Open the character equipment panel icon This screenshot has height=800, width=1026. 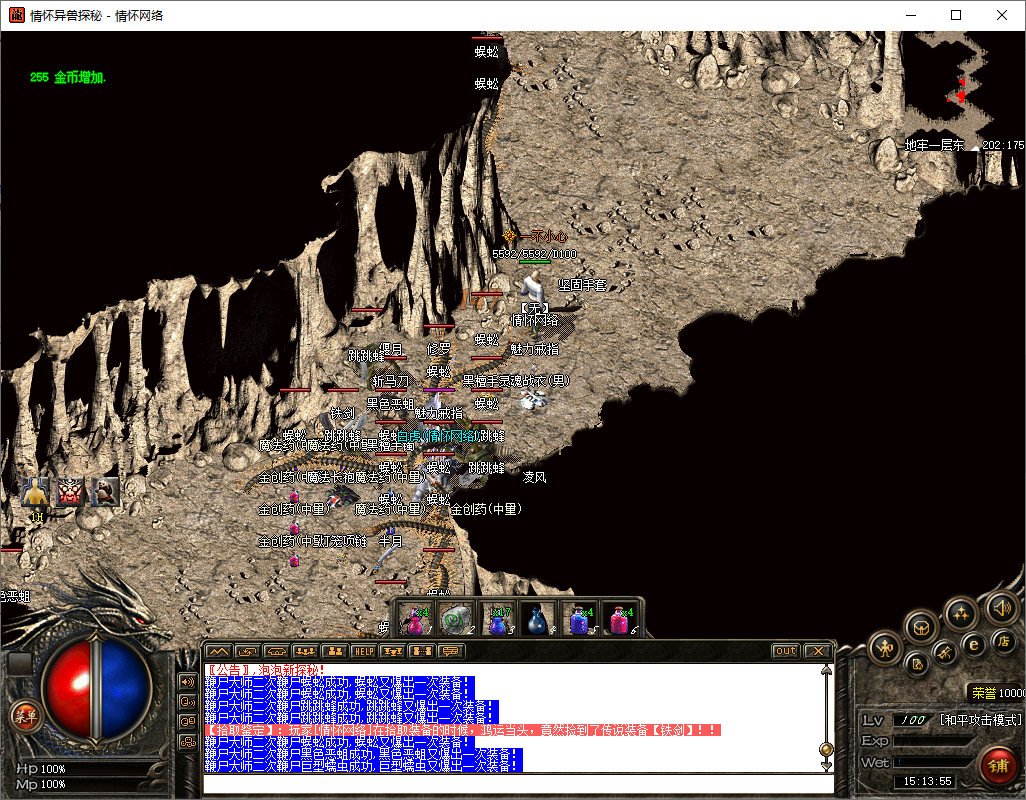pos(885,649)
